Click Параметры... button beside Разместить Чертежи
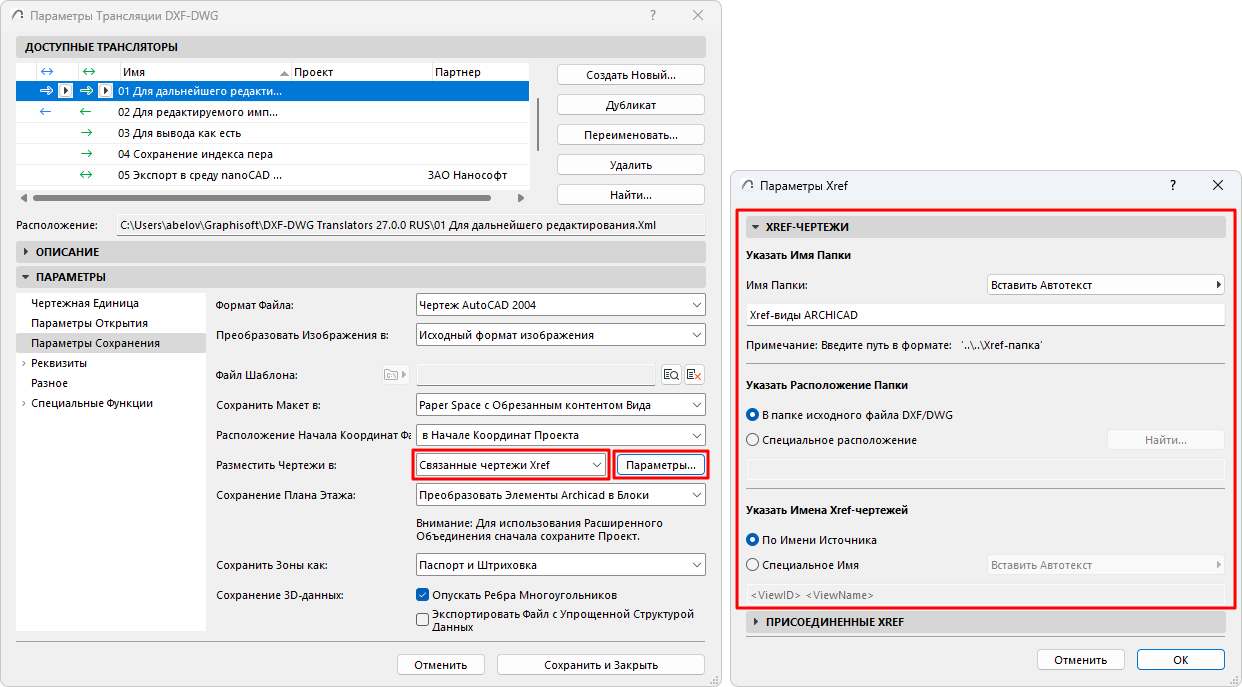This screenshot has height=687, width=1242. tap(661, 465)
